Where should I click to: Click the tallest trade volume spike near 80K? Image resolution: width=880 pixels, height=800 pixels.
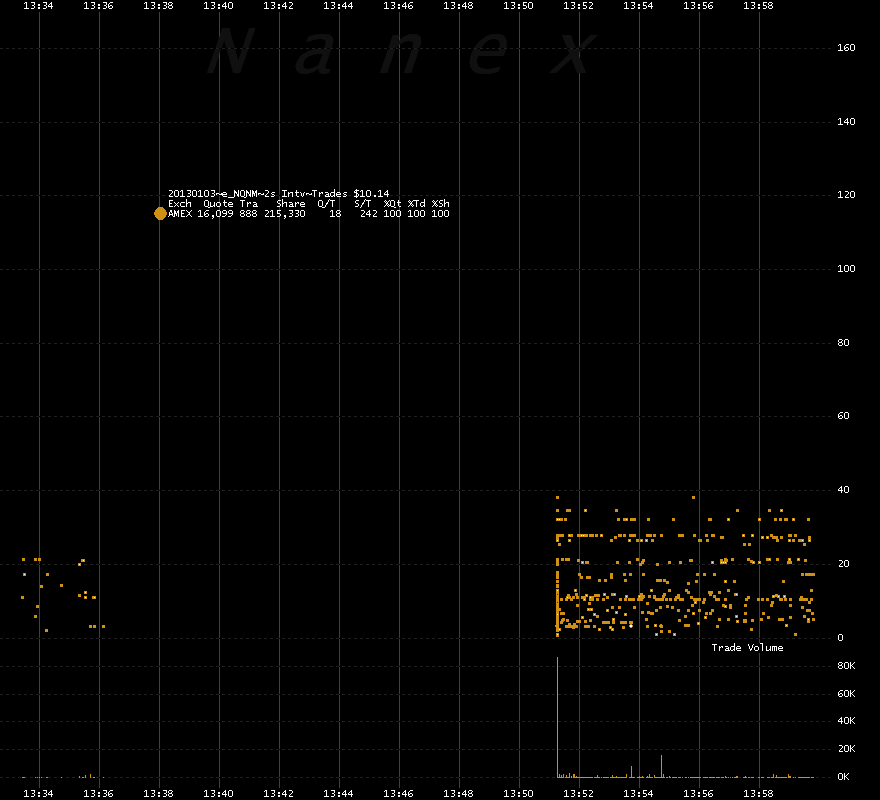[x=557, y=717]
